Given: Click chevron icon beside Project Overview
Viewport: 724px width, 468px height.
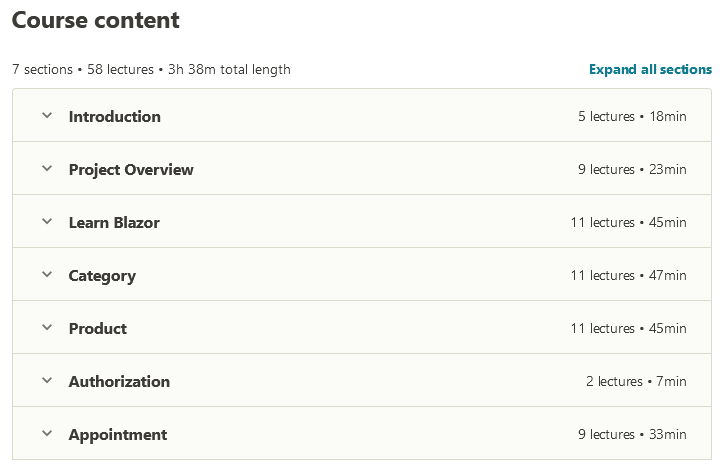Looking at the screenshot, I should click(46, 169).
